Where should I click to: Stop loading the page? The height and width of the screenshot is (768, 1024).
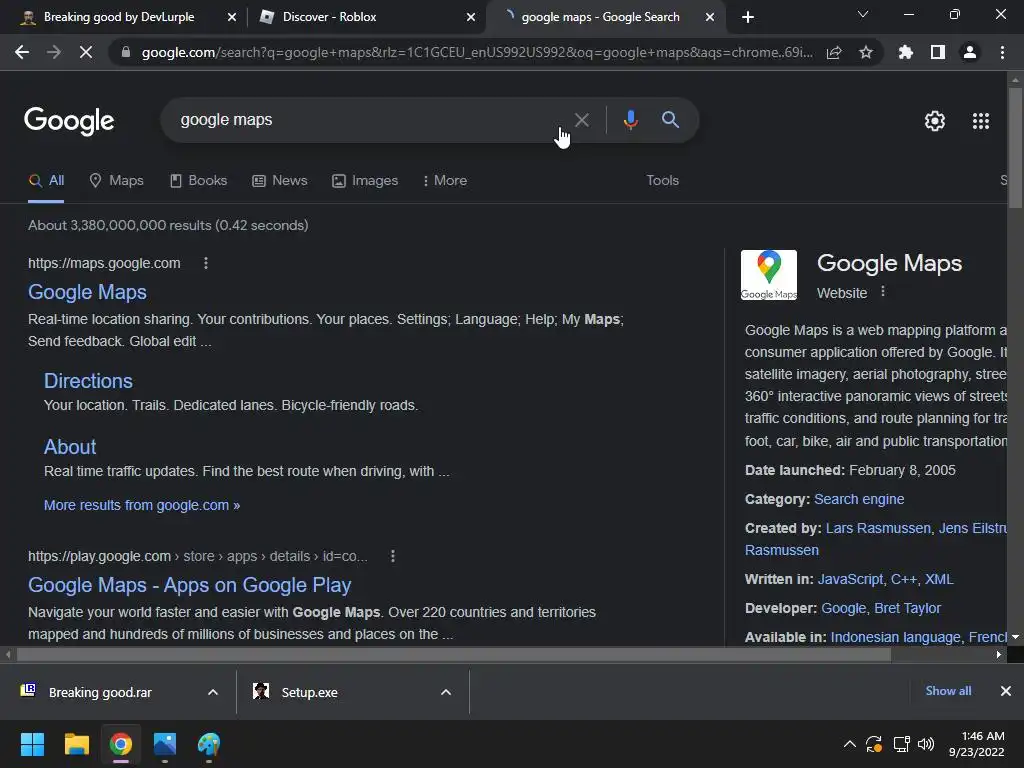[x=86, y=52]
